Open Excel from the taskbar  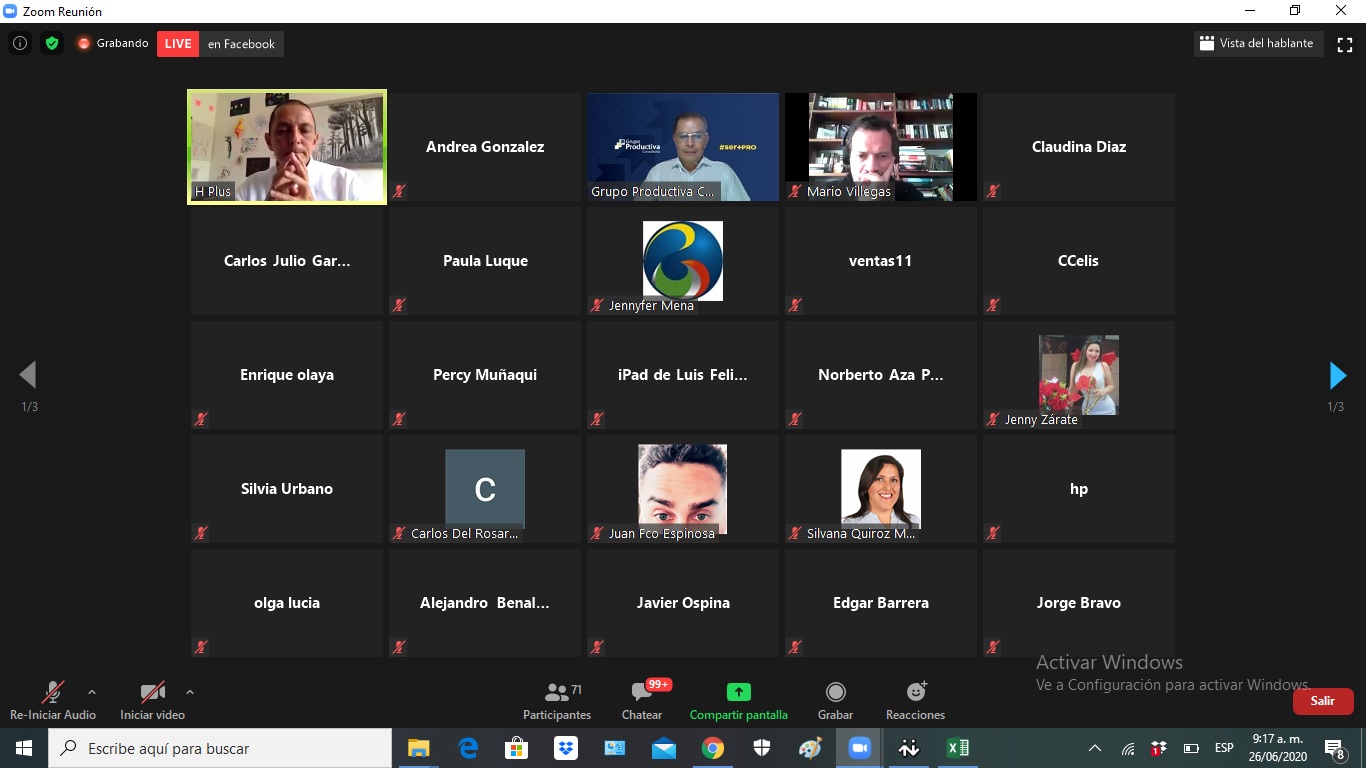957,748
